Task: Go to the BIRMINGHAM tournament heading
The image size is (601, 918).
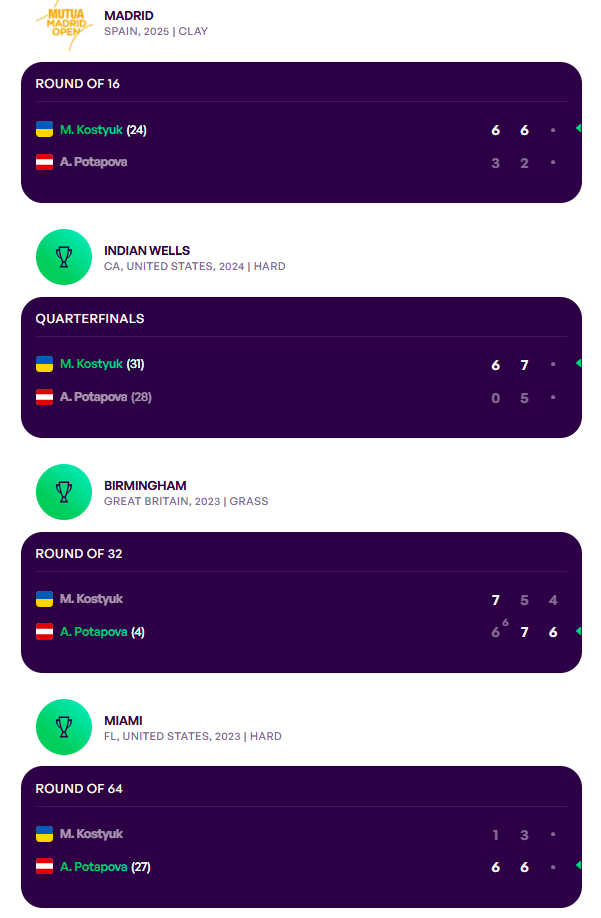Action: [x=145, y=486]
